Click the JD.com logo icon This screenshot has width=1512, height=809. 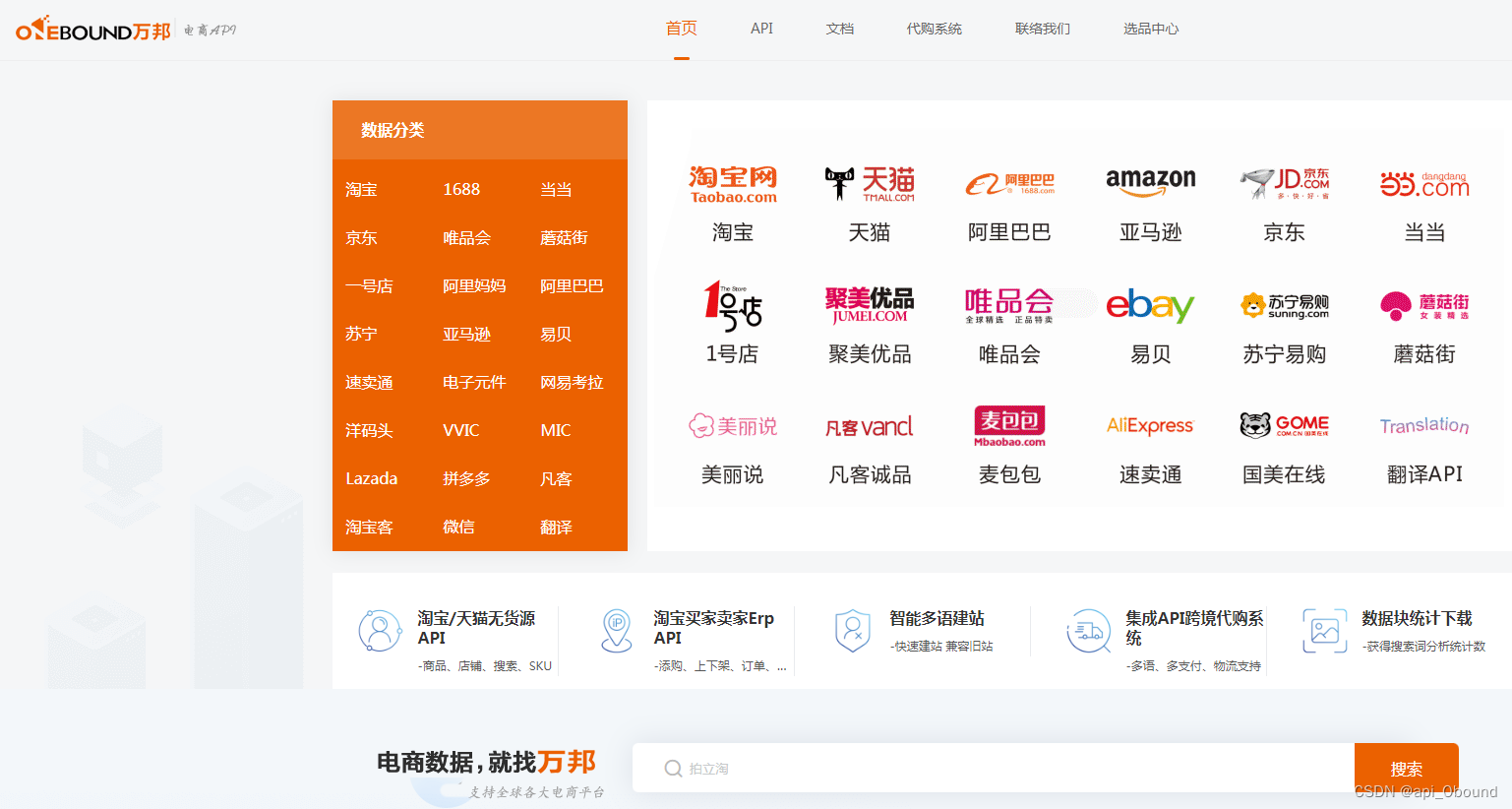(1284, 183)
